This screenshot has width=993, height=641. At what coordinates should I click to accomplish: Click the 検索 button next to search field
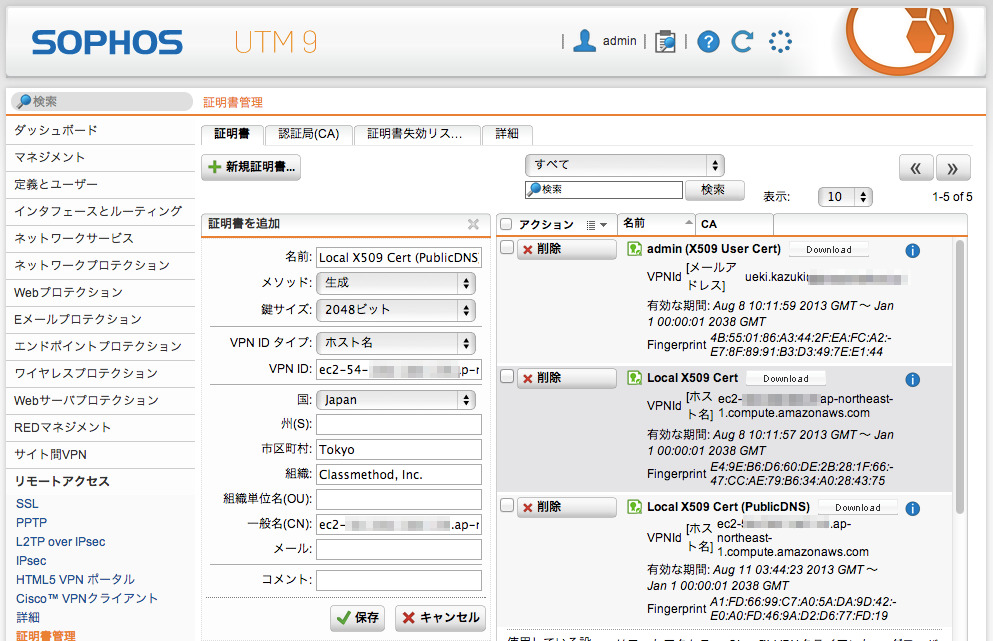pos(713,190)
